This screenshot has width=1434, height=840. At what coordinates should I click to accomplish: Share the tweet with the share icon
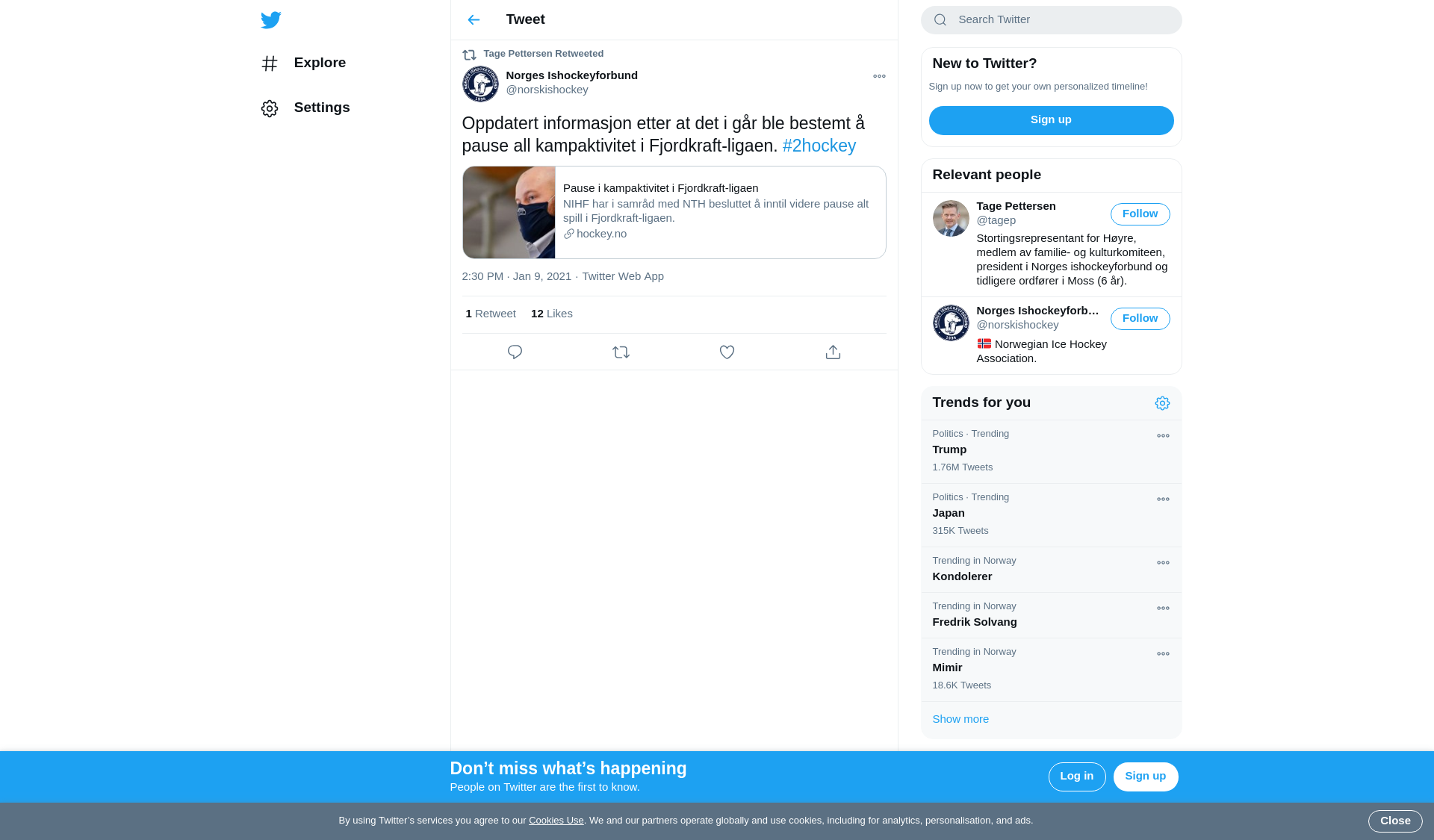pyautogui.click(x=833, y=352)
